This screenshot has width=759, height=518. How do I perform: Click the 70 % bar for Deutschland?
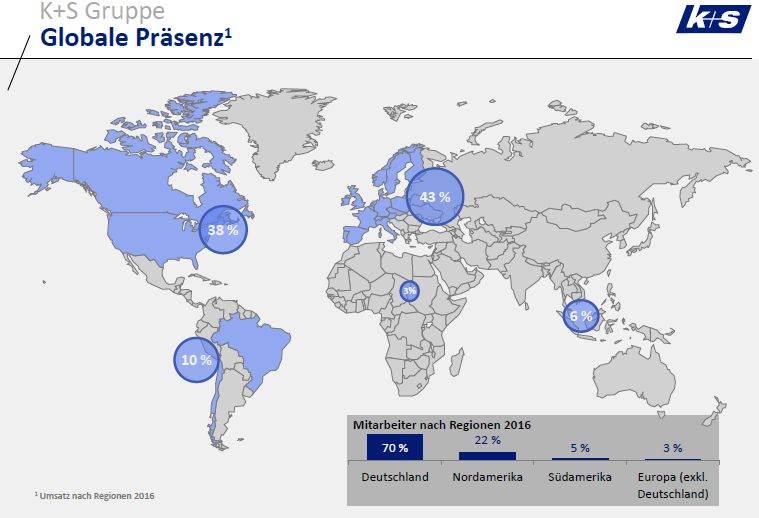tap(395, 447)
